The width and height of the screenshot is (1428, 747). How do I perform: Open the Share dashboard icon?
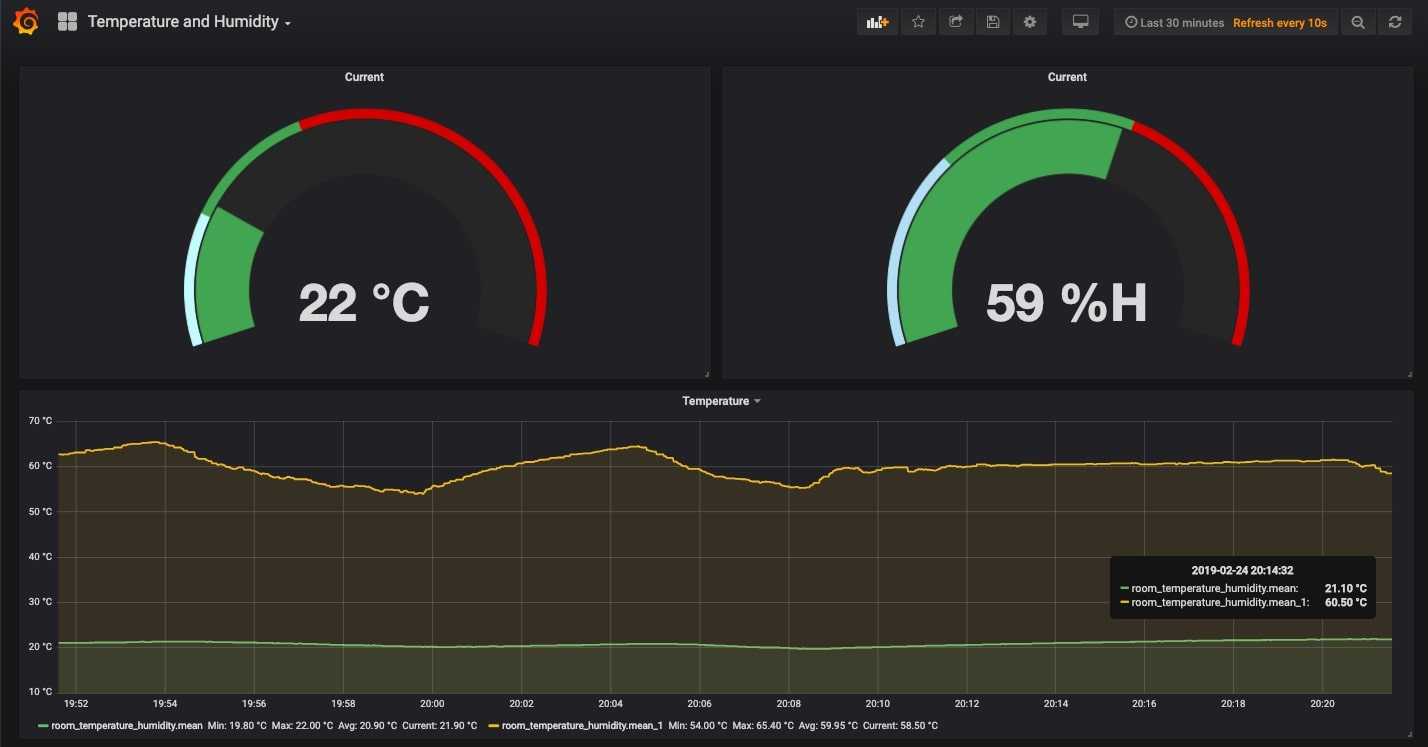pos(955,21)
